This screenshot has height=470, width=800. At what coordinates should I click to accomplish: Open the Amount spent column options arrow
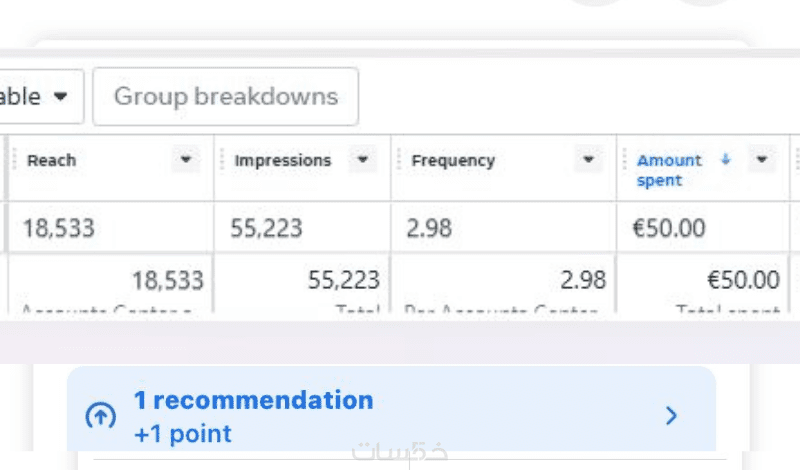763,160
